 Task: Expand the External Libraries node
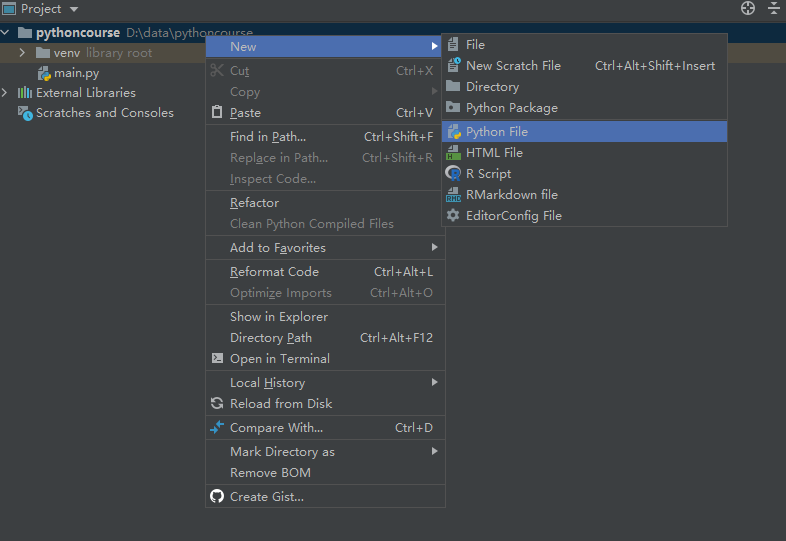coord(6,93)
